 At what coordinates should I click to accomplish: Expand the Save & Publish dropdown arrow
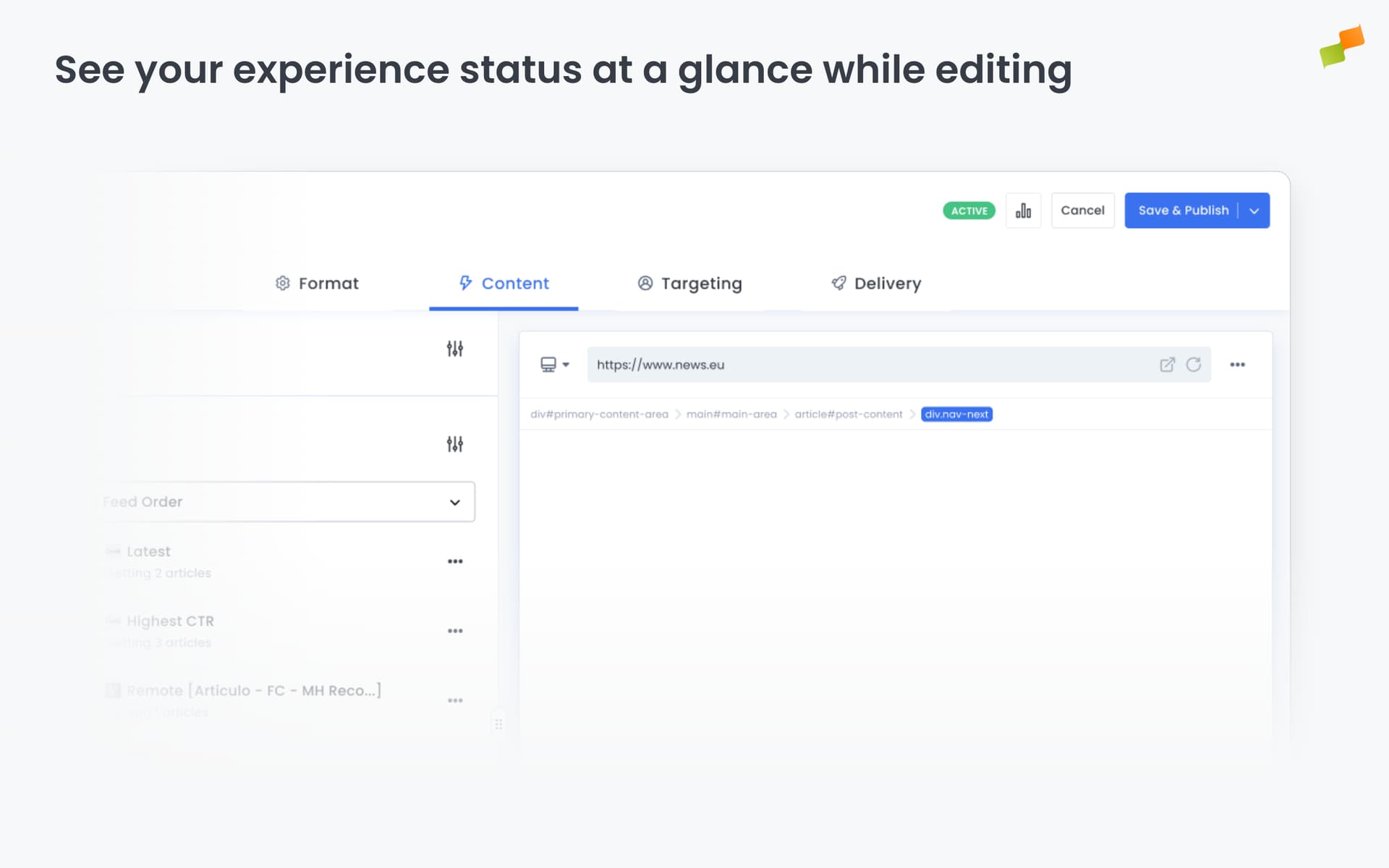tap(1254, 210)
